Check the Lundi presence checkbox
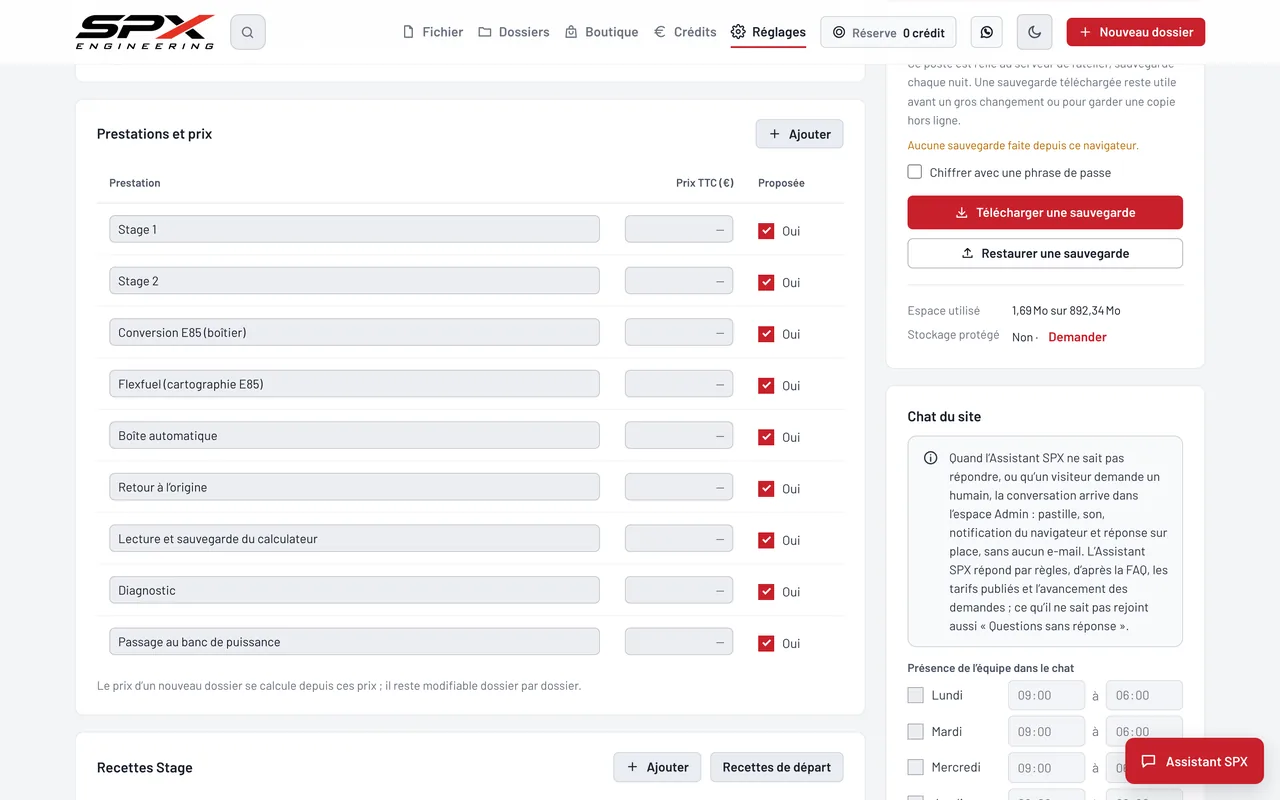This screenshot has height=800, width=1280. point(915,695)
